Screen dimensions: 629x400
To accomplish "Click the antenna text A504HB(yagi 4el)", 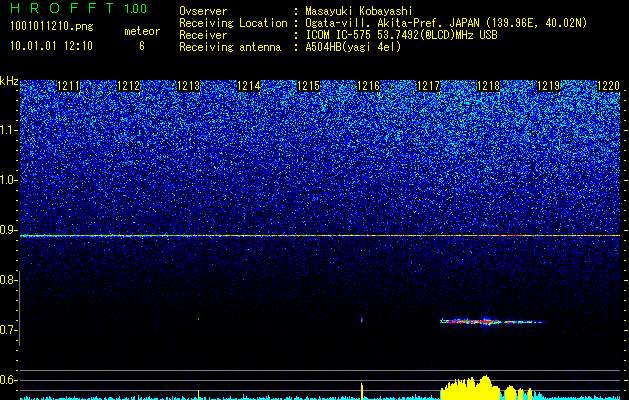I will (353, 47).
